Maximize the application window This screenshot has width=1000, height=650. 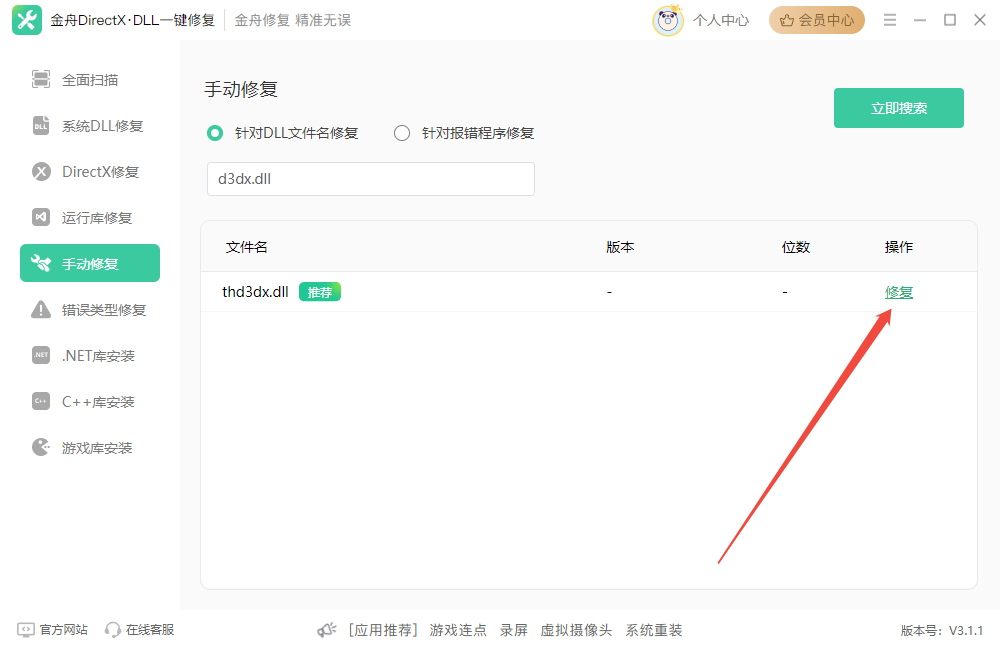(950, 20)
